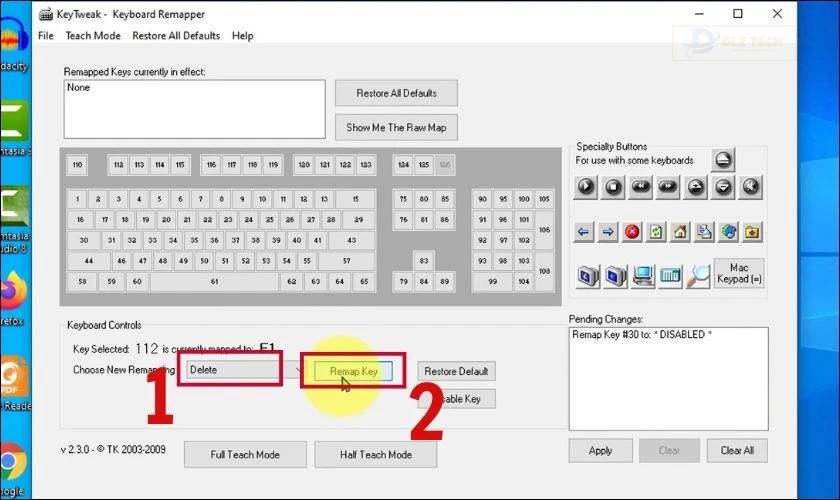Select keyboard key 124
Screen dimensions: 840x500
(x=403, y=165)
